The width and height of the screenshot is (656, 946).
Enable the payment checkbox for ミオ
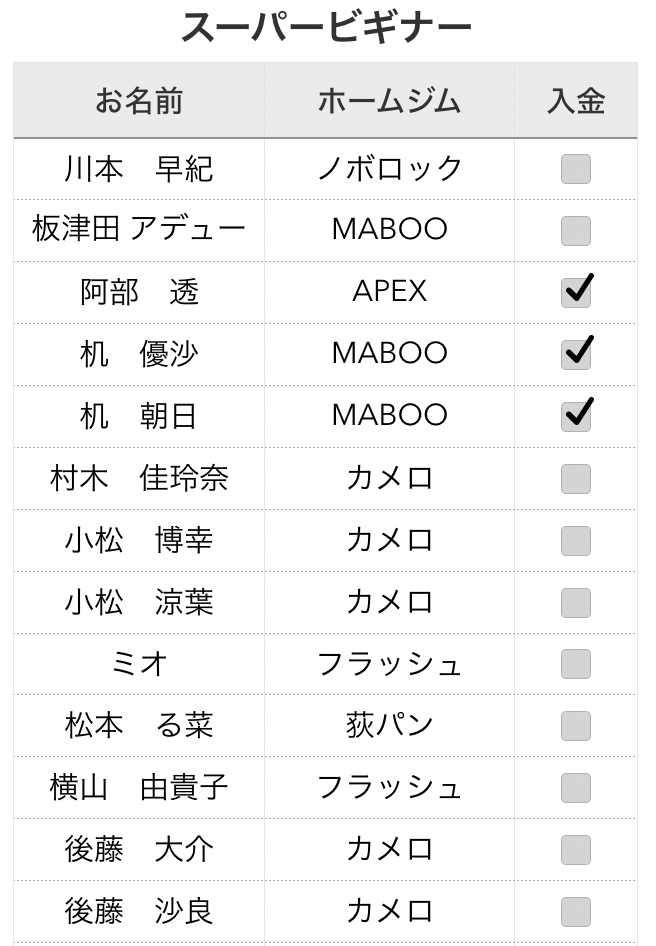coord(575,664)
